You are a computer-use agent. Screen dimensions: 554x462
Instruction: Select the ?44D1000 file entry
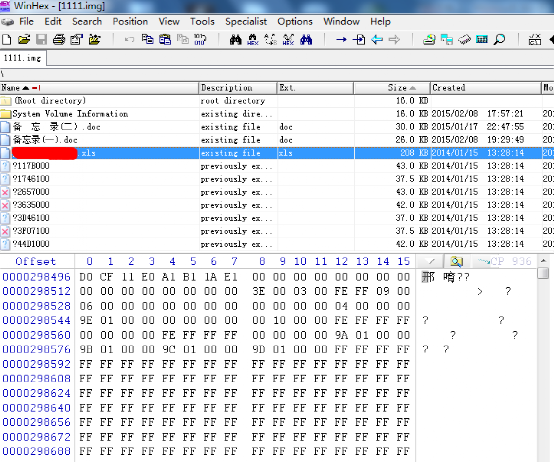277,244
